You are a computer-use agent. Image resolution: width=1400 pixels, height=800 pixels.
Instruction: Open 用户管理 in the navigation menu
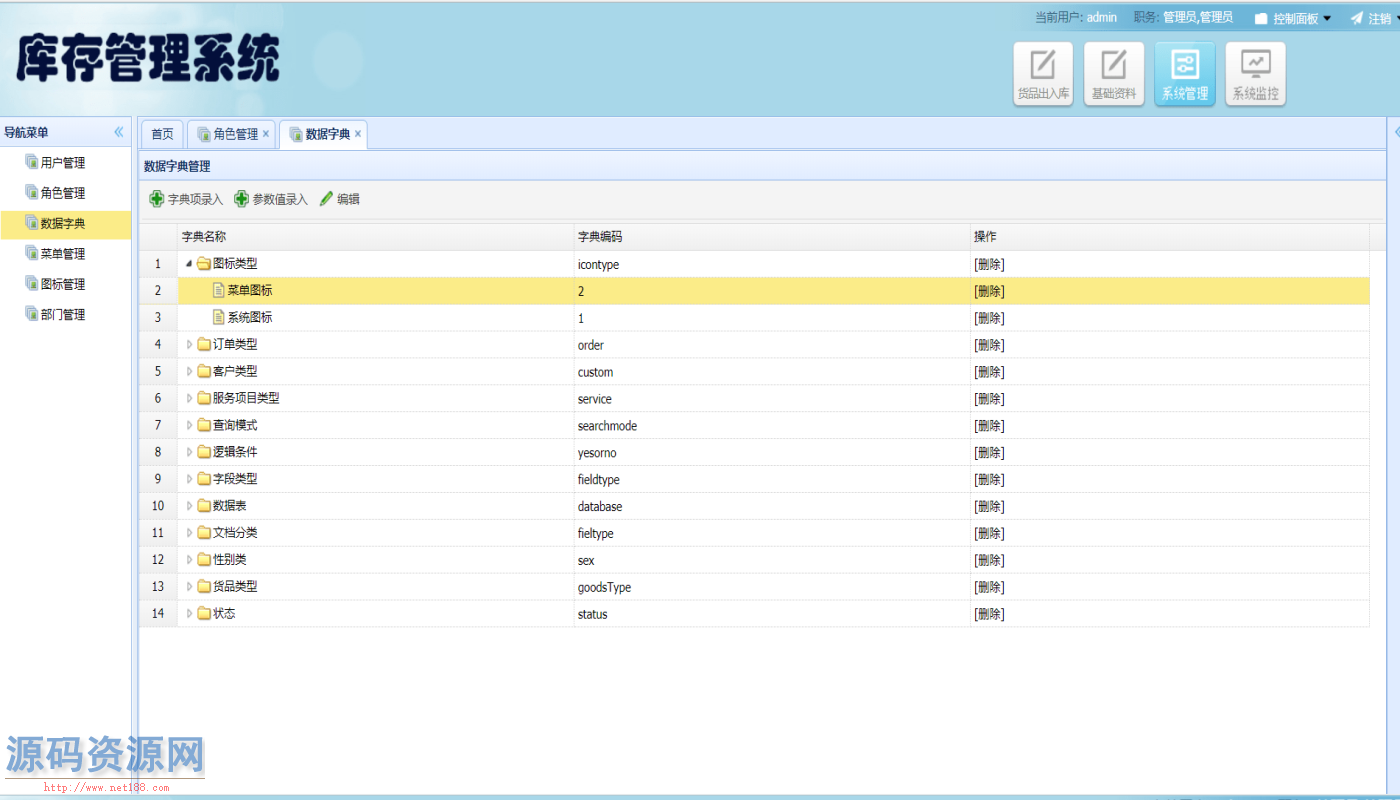[66, 163]
